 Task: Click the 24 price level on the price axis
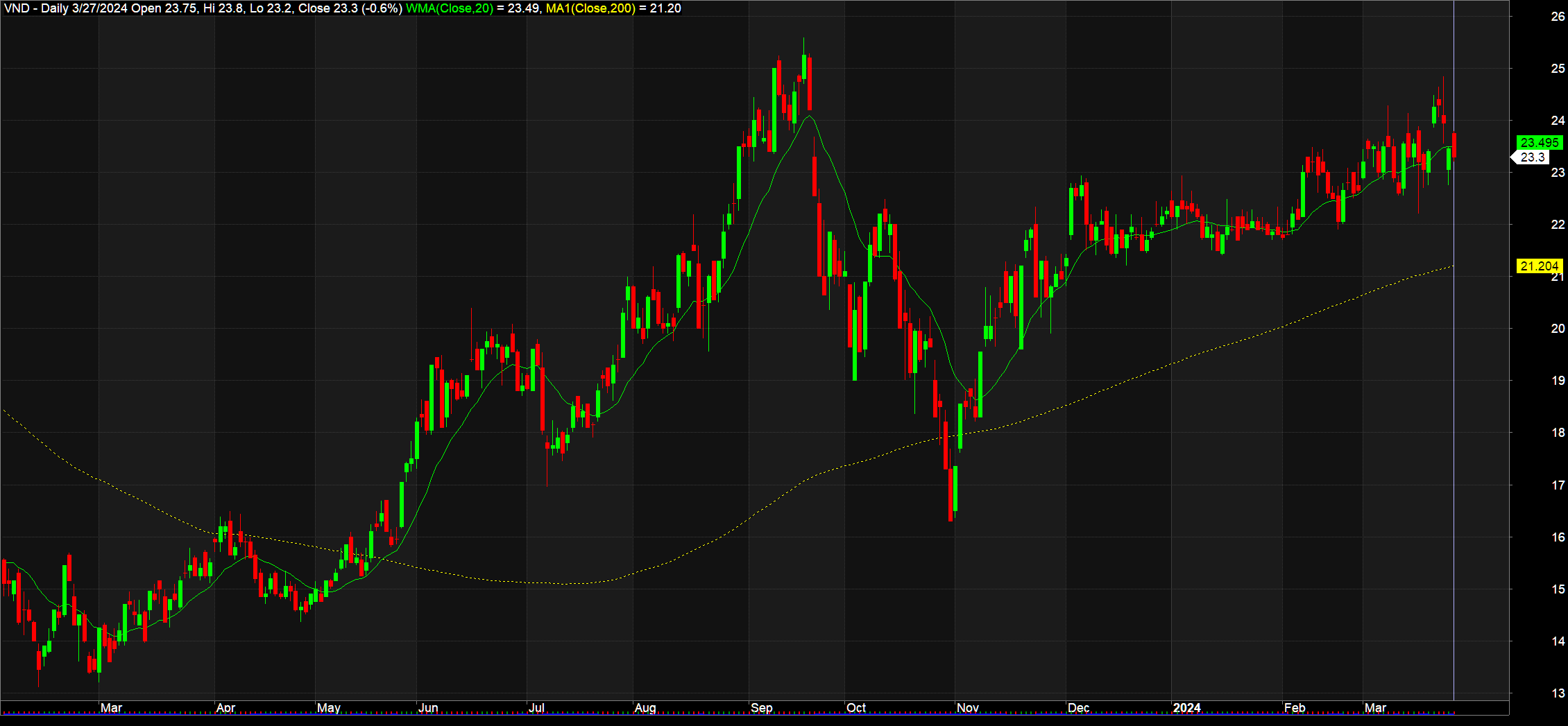(x=1558, y=120)
